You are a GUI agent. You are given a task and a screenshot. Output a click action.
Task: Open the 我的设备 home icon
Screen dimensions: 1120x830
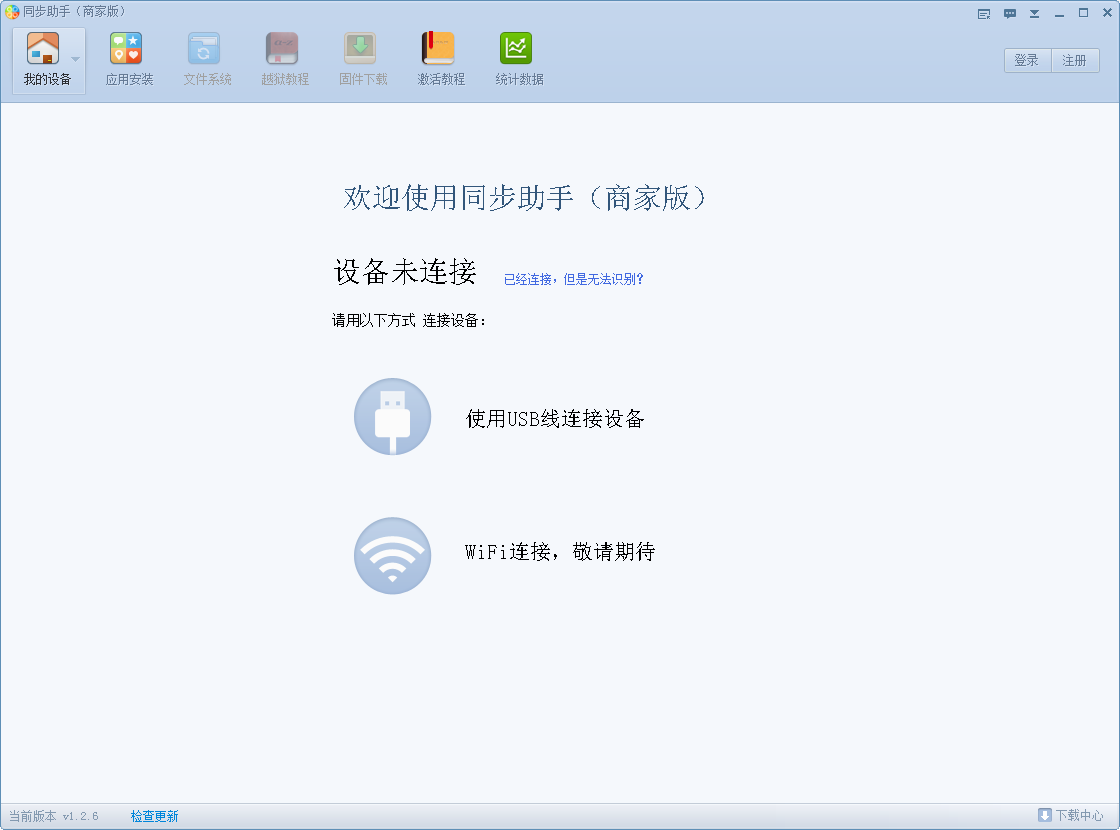(x=43, y=49)
